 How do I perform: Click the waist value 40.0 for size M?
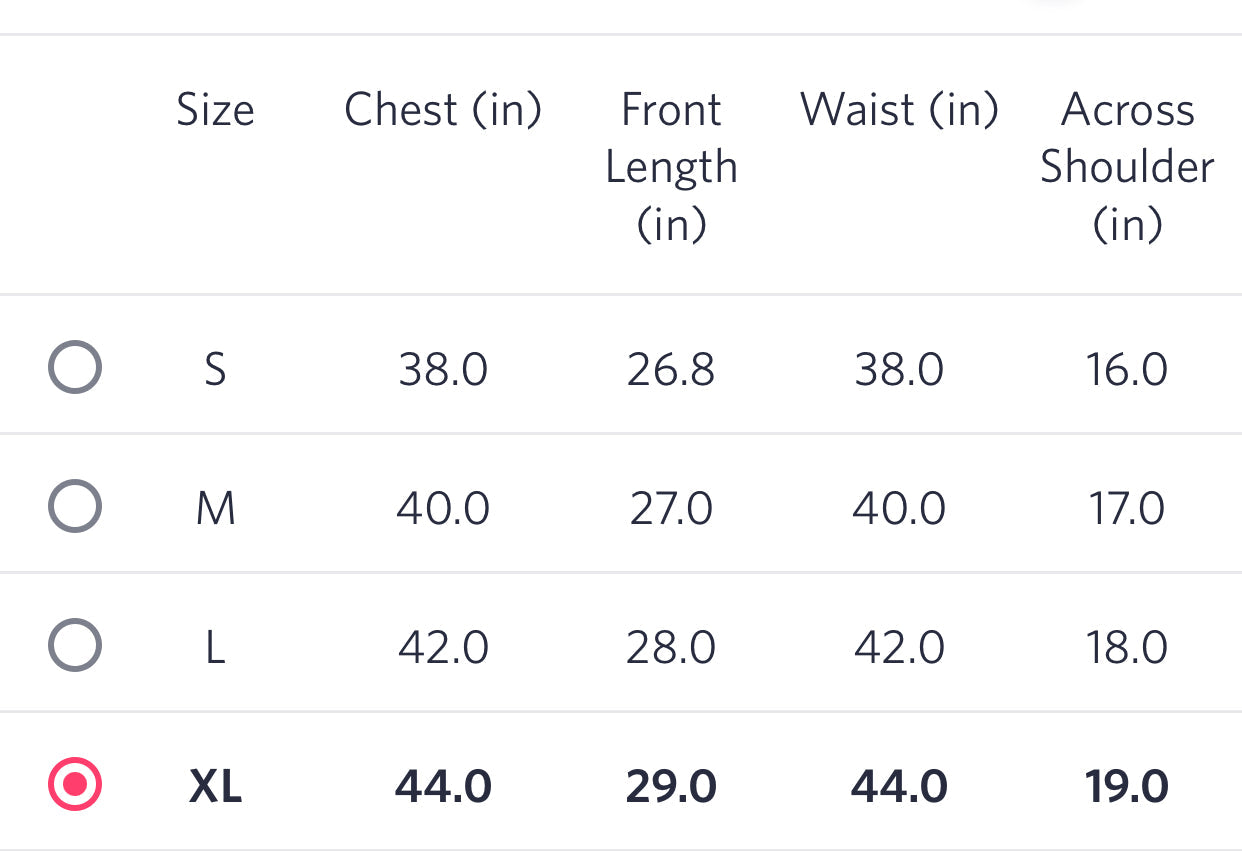[897, 507]
